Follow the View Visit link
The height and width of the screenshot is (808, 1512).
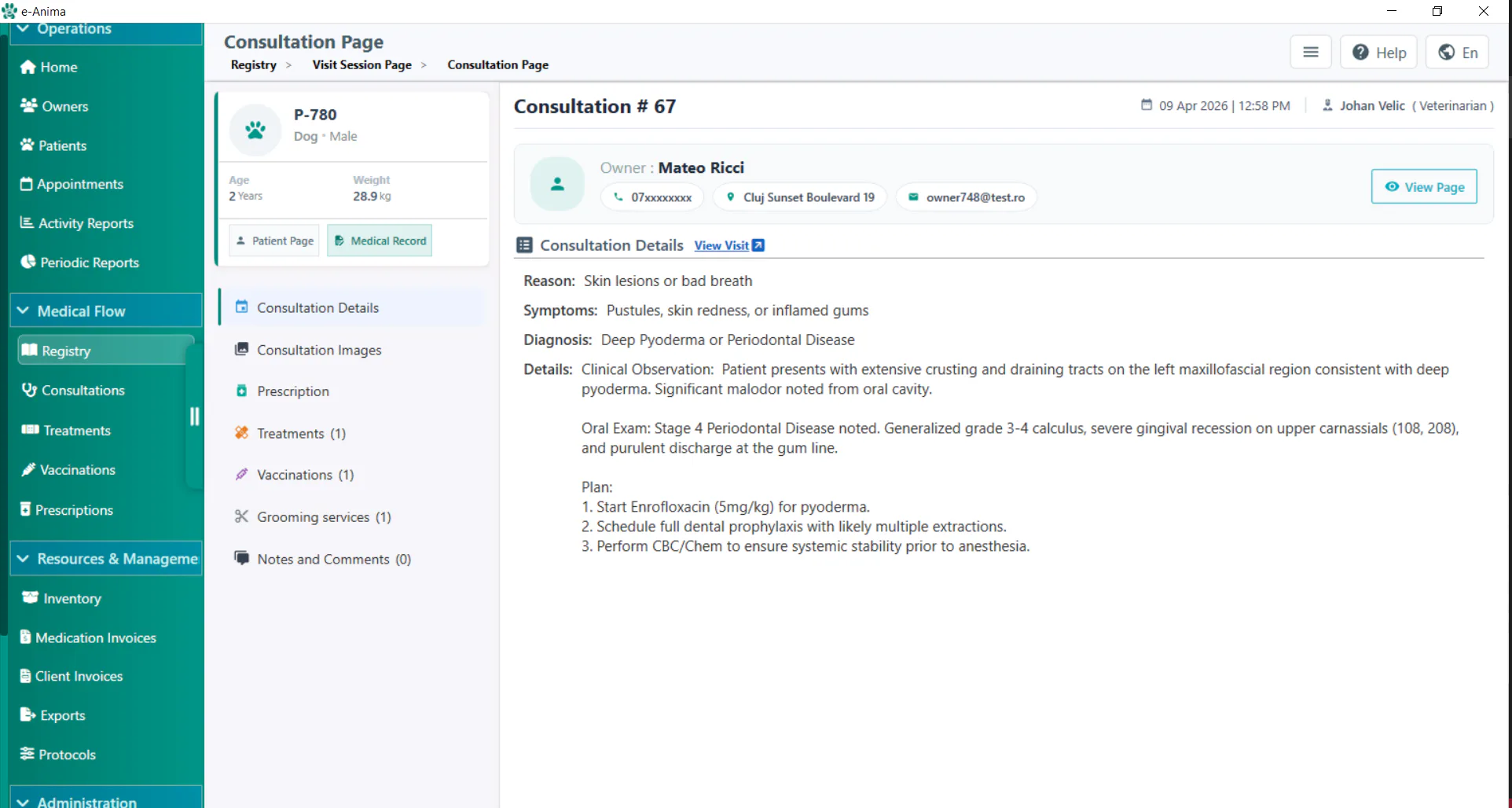click(x=728, y=245)
